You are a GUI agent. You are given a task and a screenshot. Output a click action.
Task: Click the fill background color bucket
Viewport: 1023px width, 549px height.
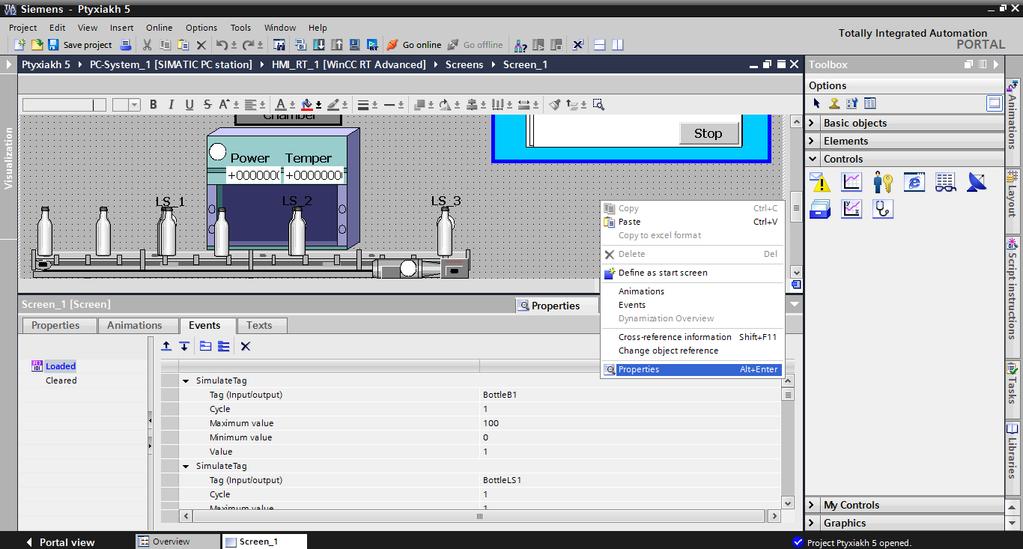pos(307,104)
